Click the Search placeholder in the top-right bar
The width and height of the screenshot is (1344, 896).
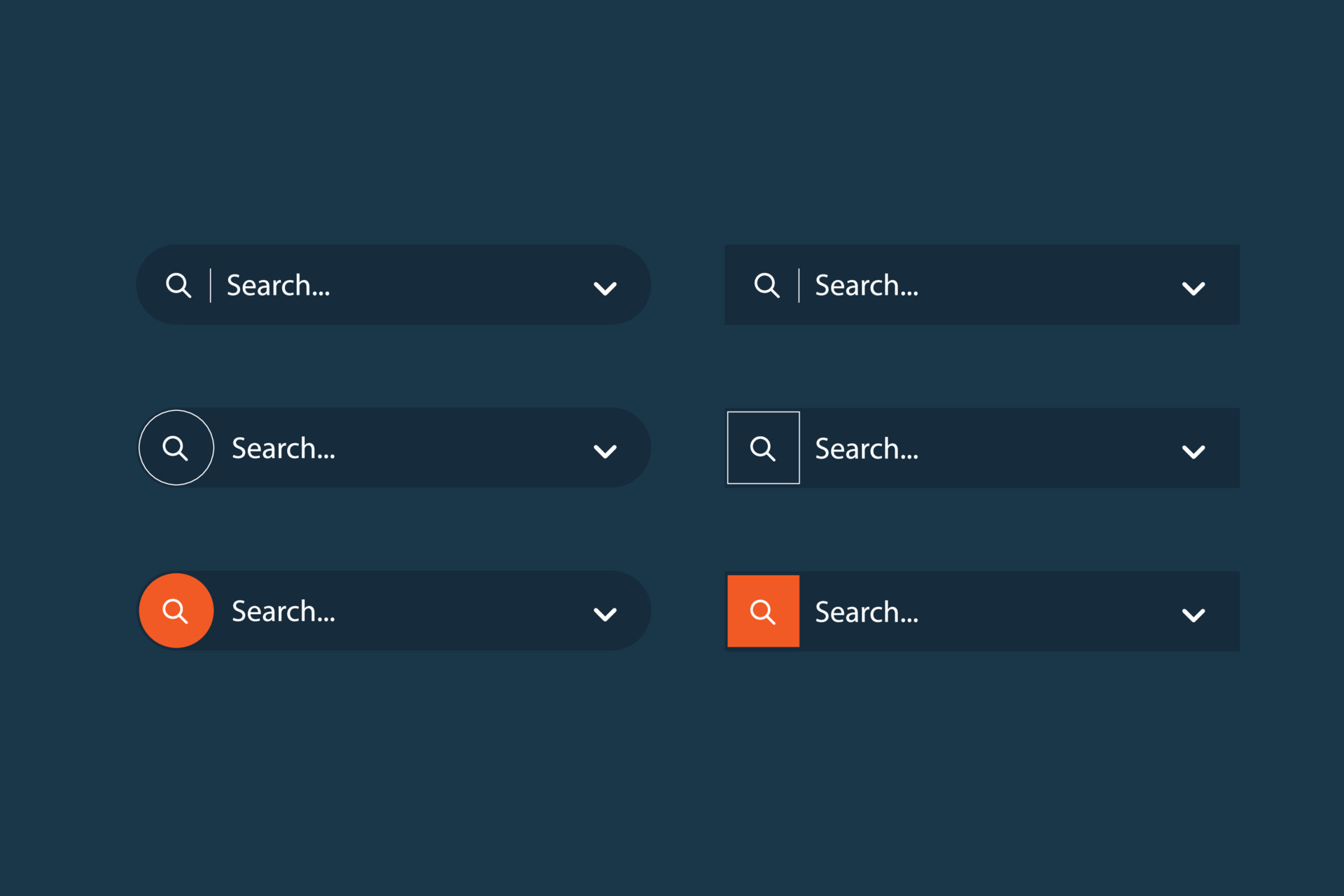click(x=866, y=285)
